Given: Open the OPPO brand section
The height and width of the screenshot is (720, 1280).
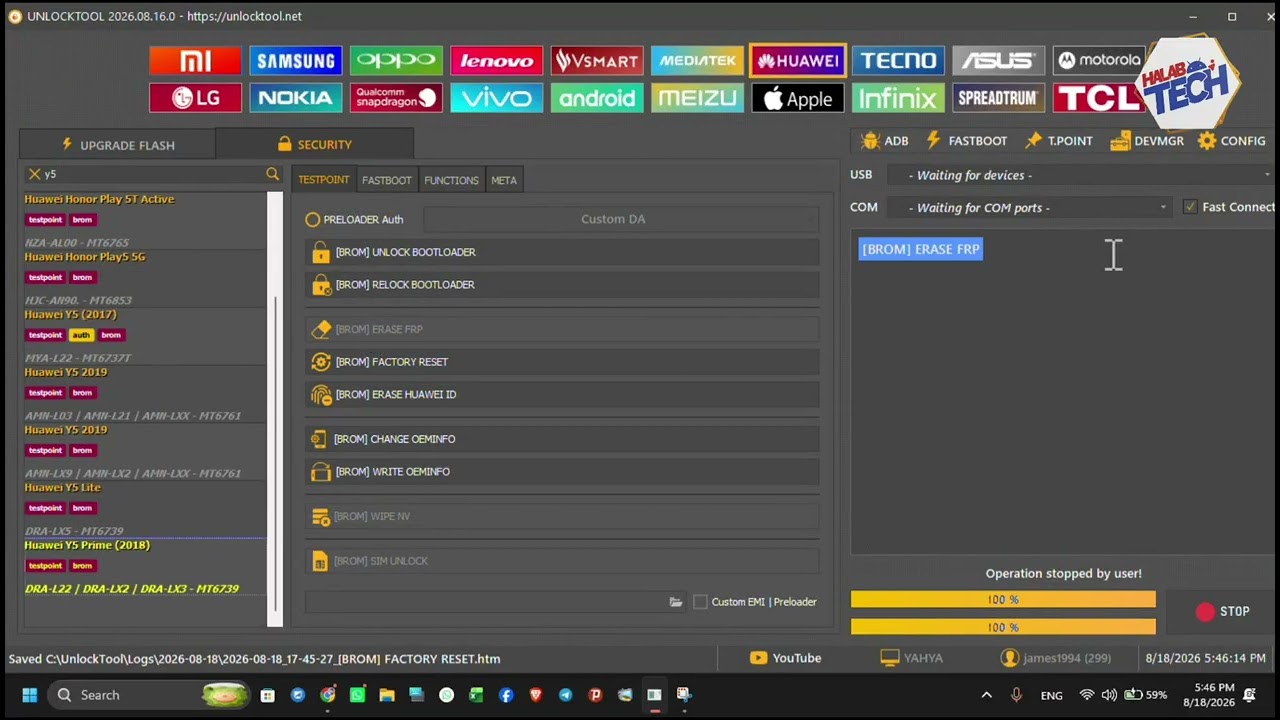Looking at the screenshot, I should pyautogui.click(x=396, y=60).
